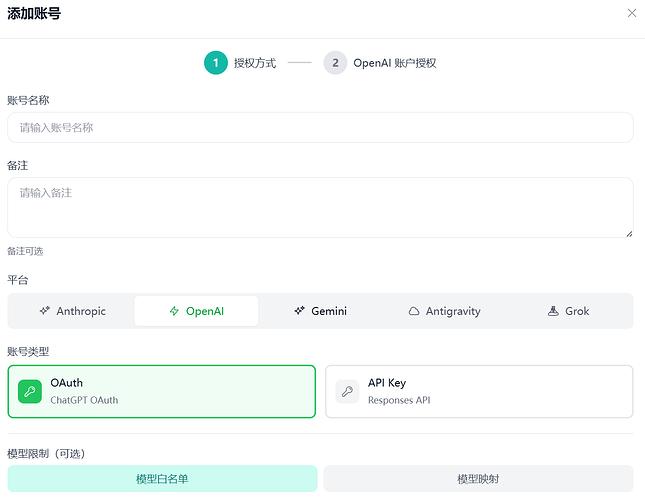Click the OpenAI lightning bolt icon
Image resolution: width=645 pixels, height=500 pixels.
click(x=174, y=311)
